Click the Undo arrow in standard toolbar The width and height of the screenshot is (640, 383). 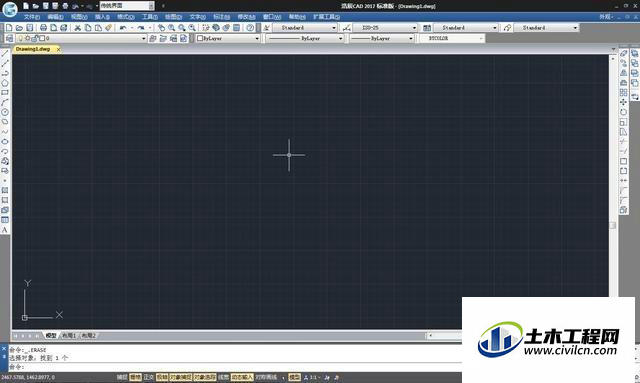pos(123,28)
